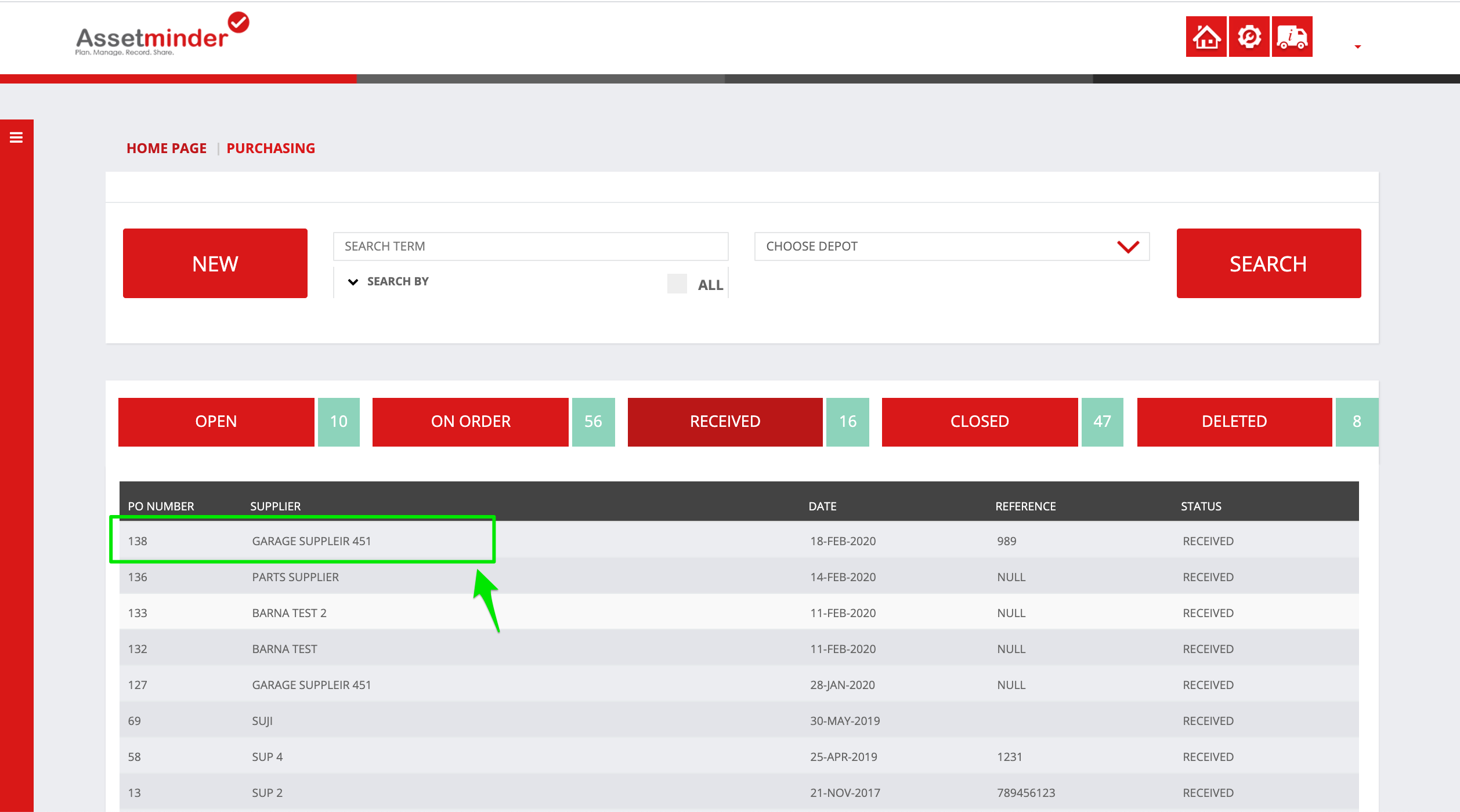Go to HOME PAGE breadcrumb link
This screenshot has width=1460, height=812.
167,148
